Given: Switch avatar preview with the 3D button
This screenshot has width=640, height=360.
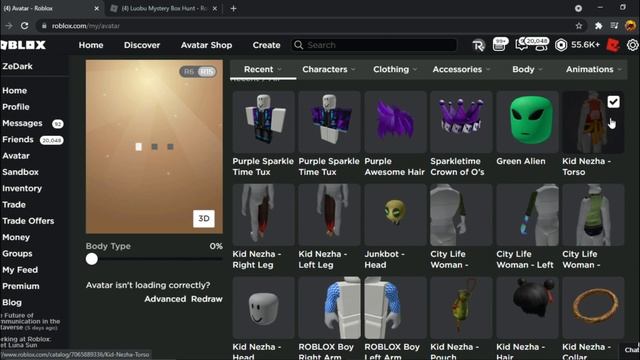Looking at the screenshot, I should click(x=204, y=218).
